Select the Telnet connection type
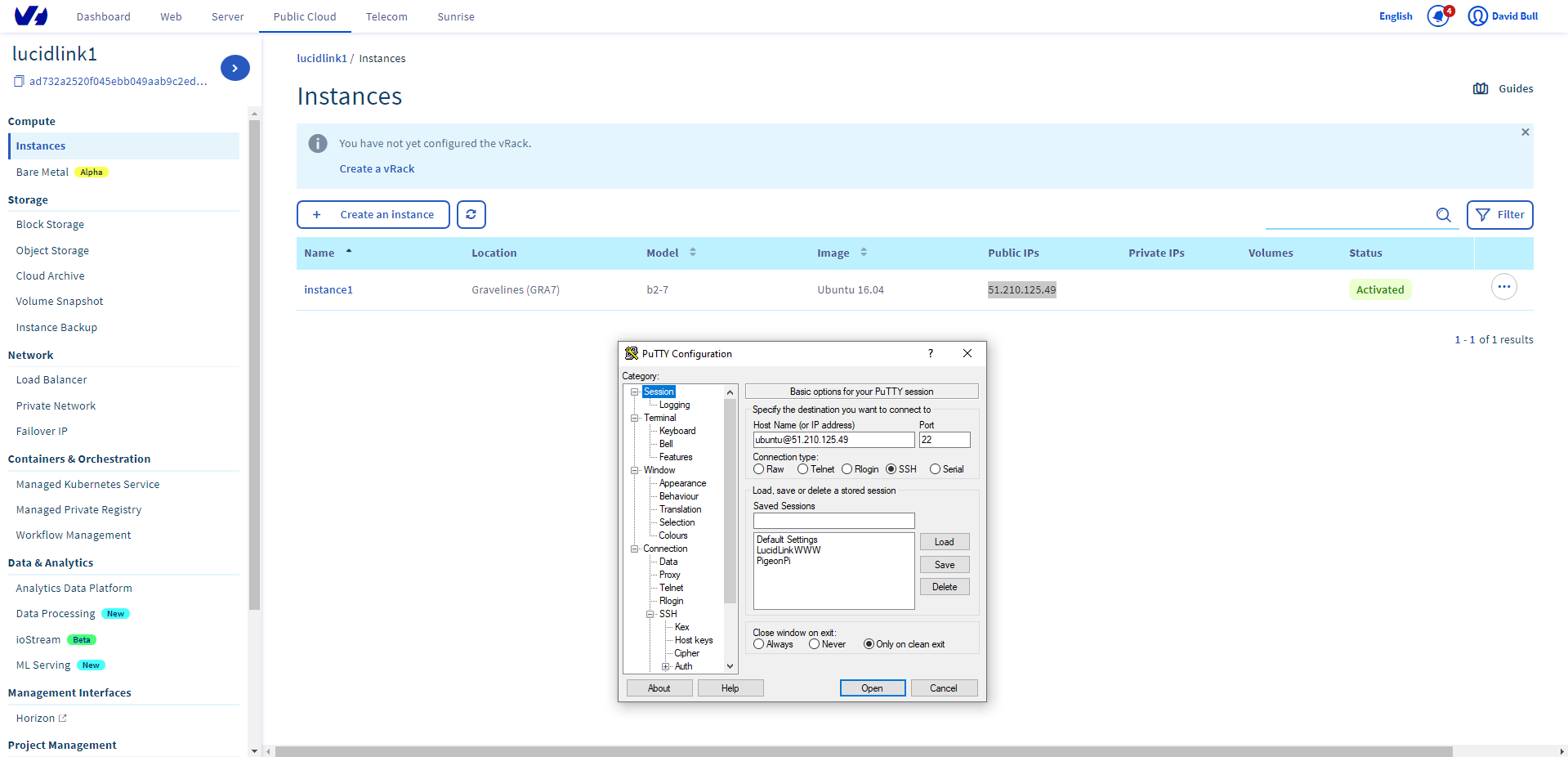The height and width of the screenshot is (757, 1568). pos(802,469)
